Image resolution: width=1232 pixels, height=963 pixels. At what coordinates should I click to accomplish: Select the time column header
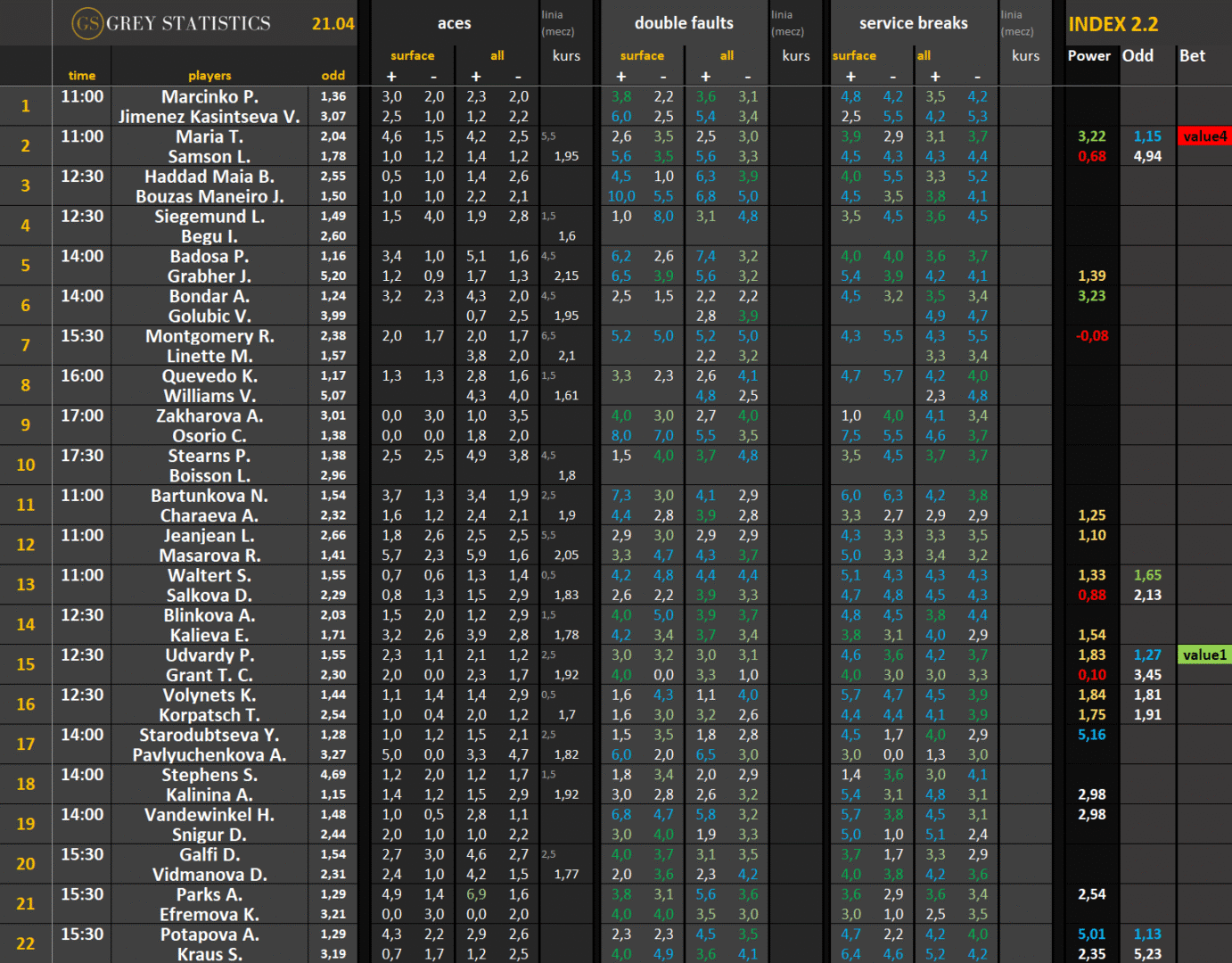coord(82,76)
